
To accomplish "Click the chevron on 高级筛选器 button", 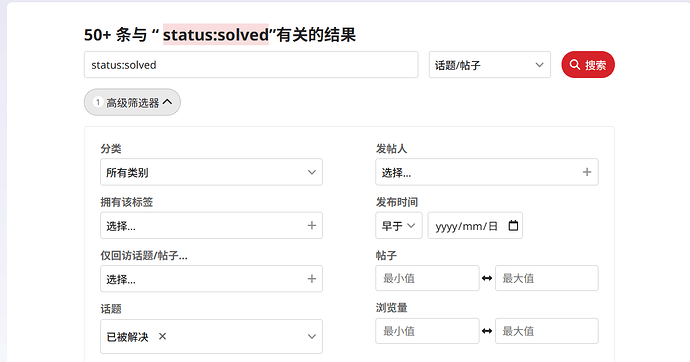I will 167,102.
